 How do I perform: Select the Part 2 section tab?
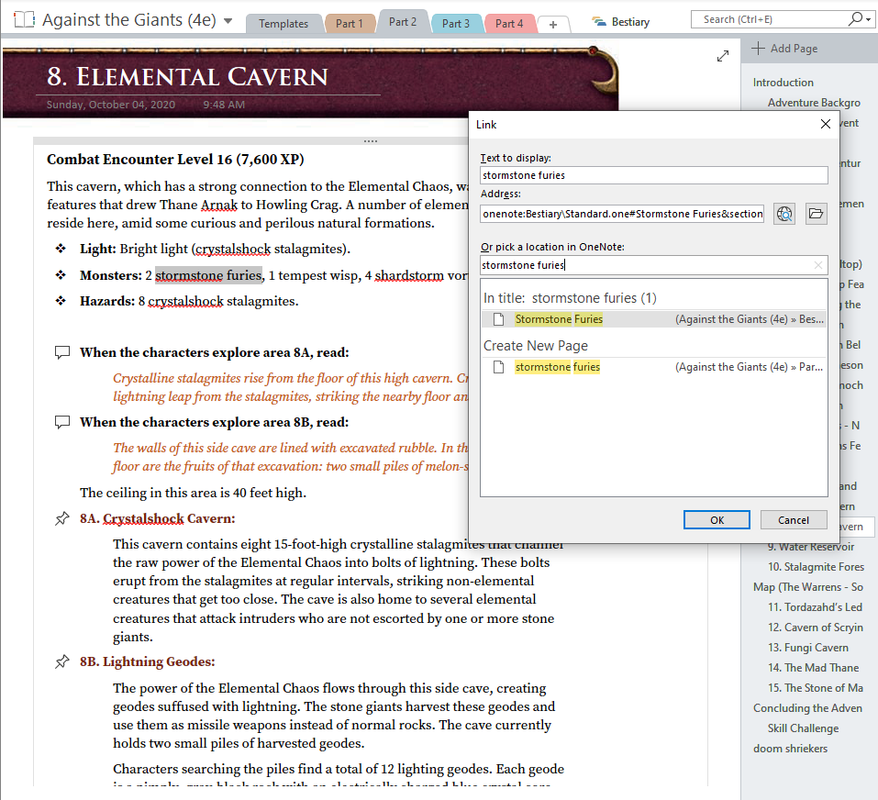(403, 22)
